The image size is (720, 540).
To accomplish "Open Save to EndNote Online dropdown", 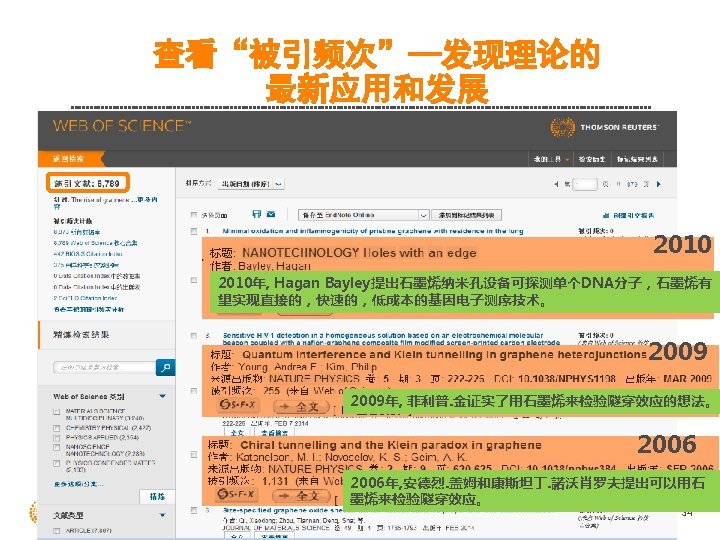I will [363, 215].
